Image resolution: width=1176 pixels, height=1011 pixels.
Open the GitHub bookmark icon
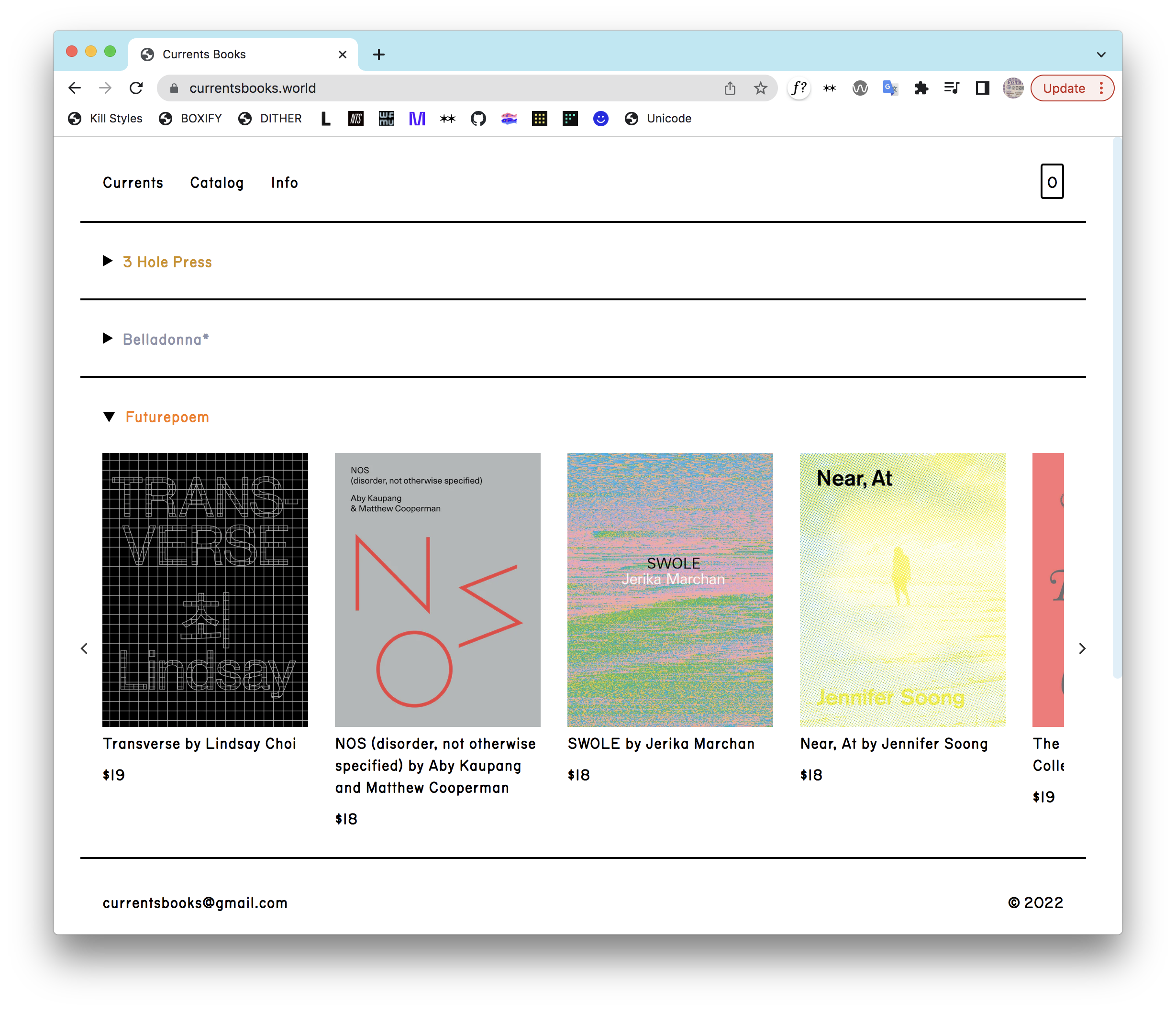[478, 119]
